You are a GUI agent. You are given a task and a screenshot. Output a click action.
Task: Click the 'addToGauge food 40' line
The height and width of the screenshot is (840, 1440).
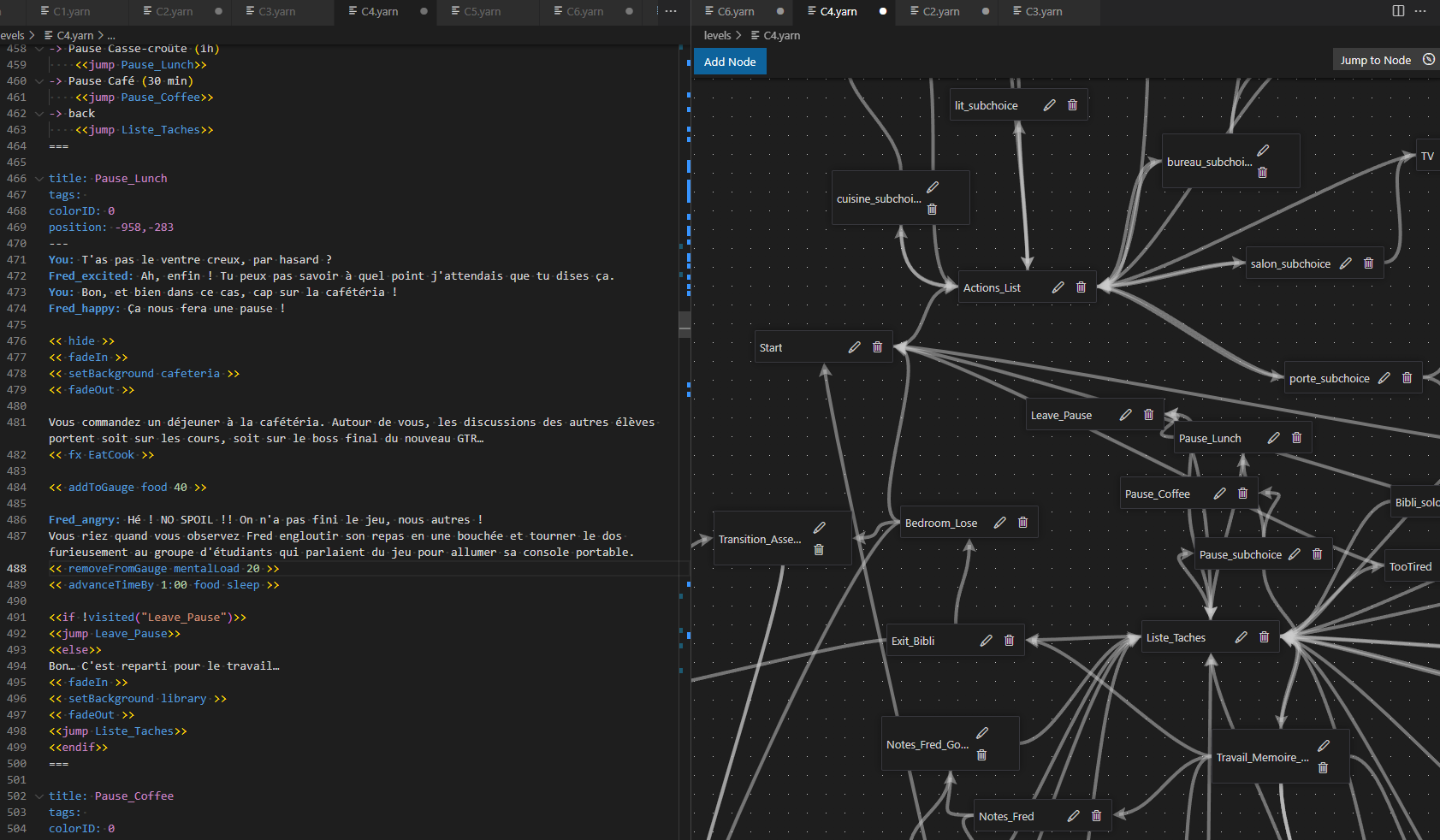tap(127, 488)
